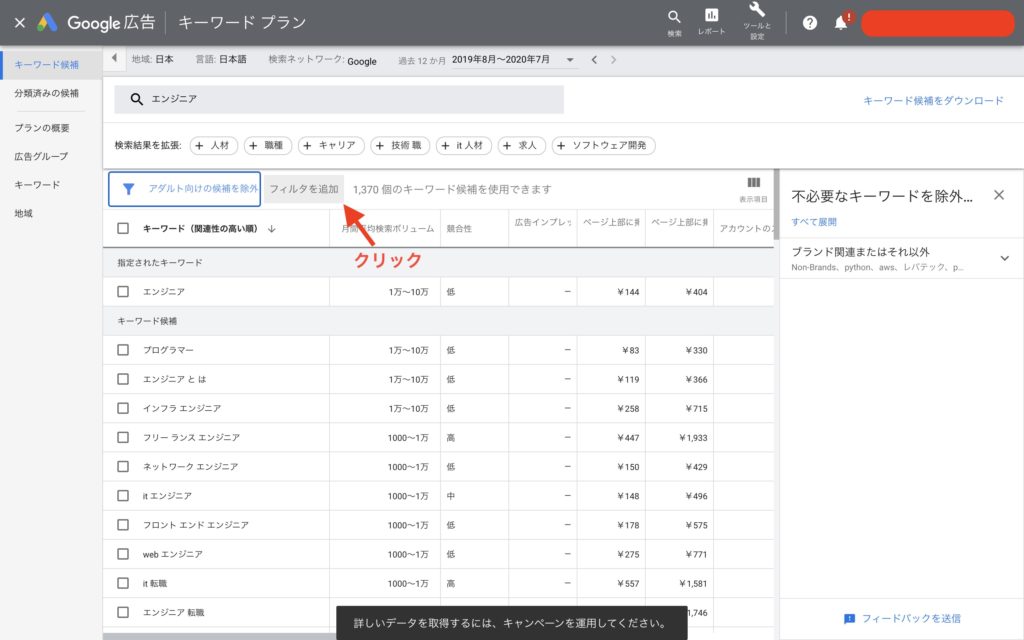The height and width of the screenshot is (640, 1024).
Task: Check the box for エンジニア under 指定されたキーワード
Action: coord(123,292)
